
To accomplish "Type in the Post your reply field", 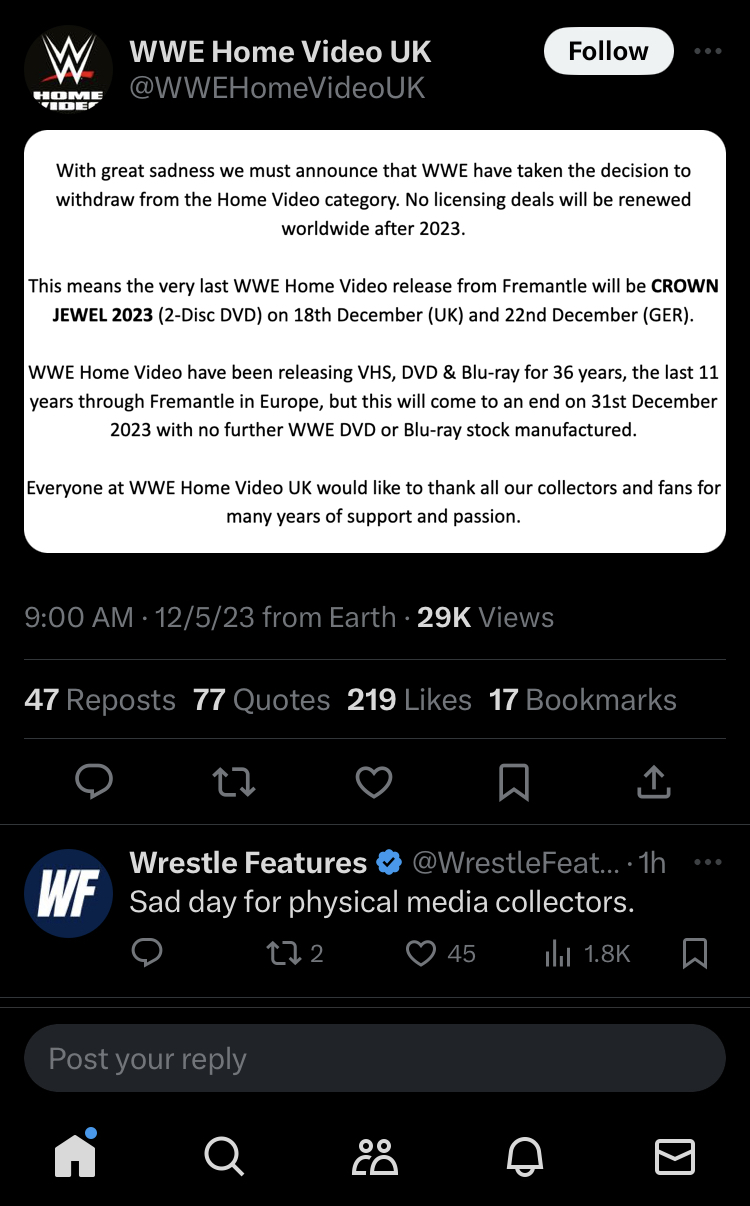I will tap(375, 1058).
